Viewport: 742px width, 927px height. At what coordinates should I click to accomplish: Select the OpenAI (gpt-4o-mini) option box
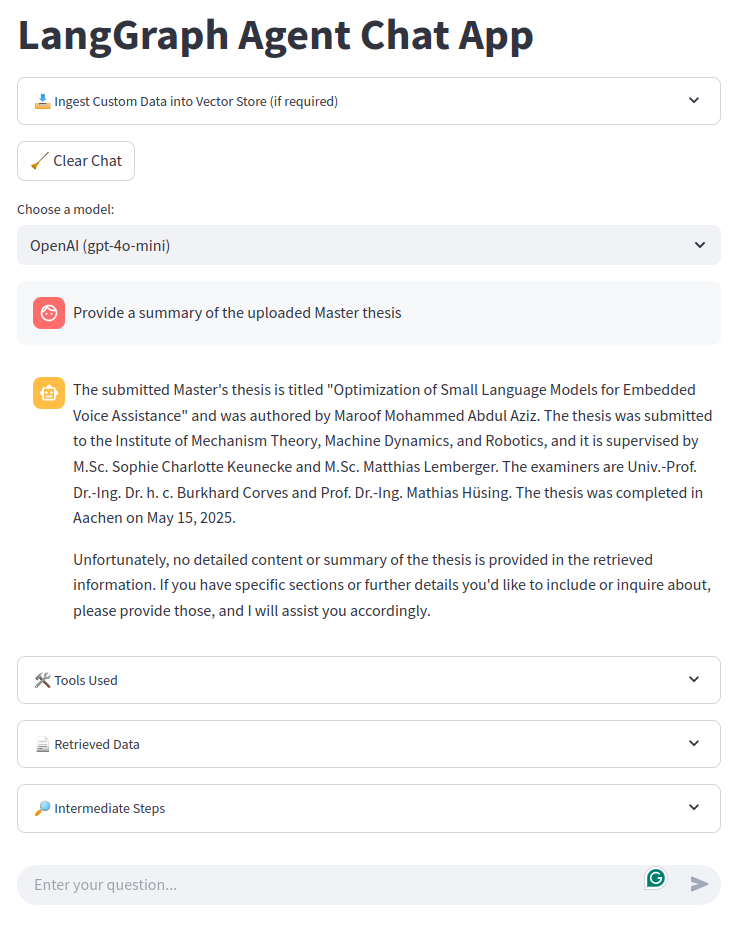click(369, 245)
